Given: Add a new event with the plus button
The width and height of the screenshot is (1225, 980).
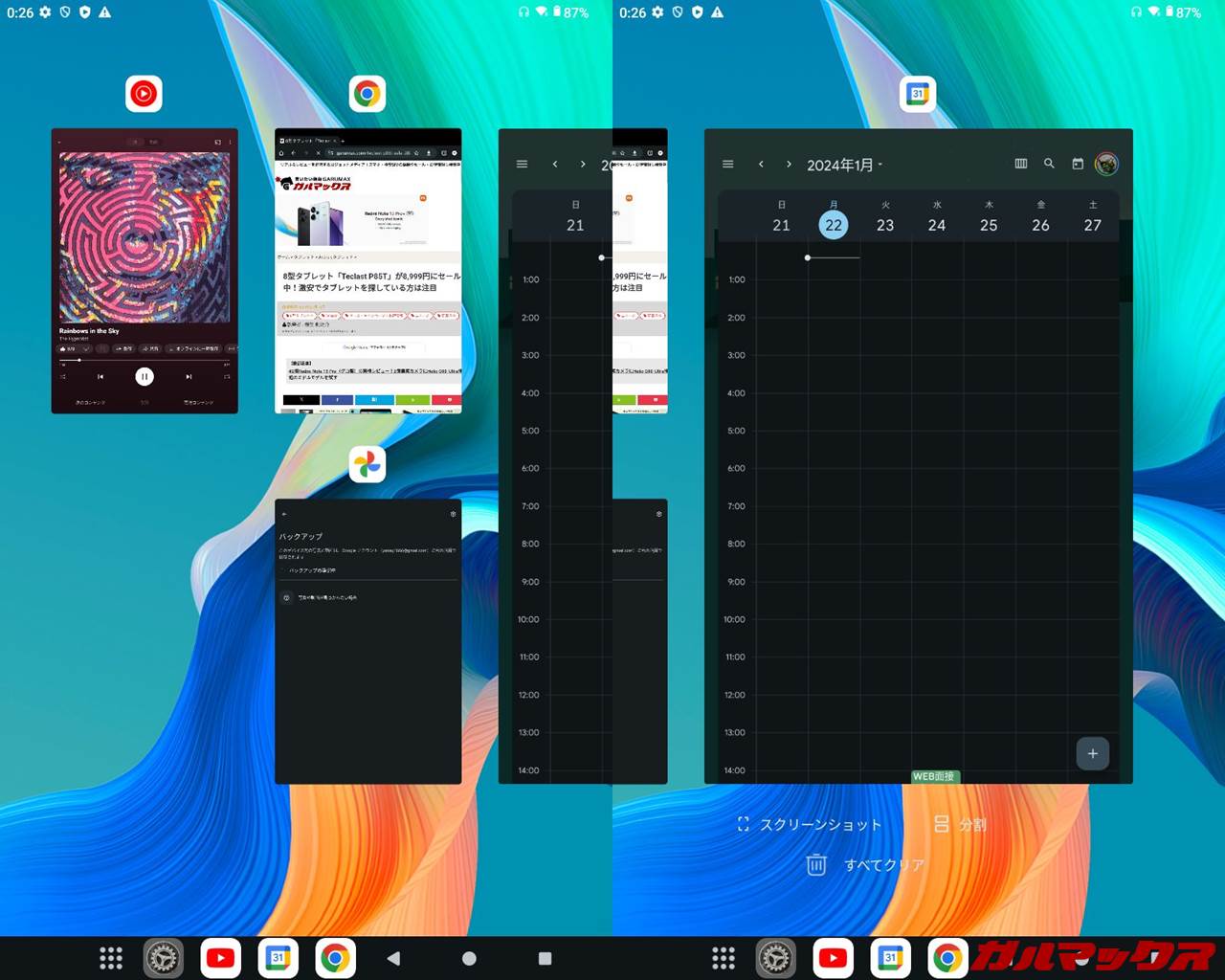Looking at the screenshot, I should (x=1092, y=753).
